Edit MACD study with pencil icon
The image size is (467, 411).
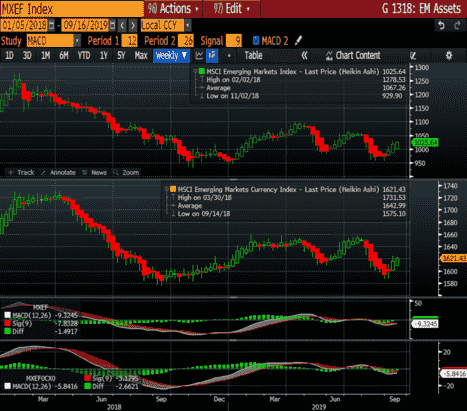coord(298,41)
